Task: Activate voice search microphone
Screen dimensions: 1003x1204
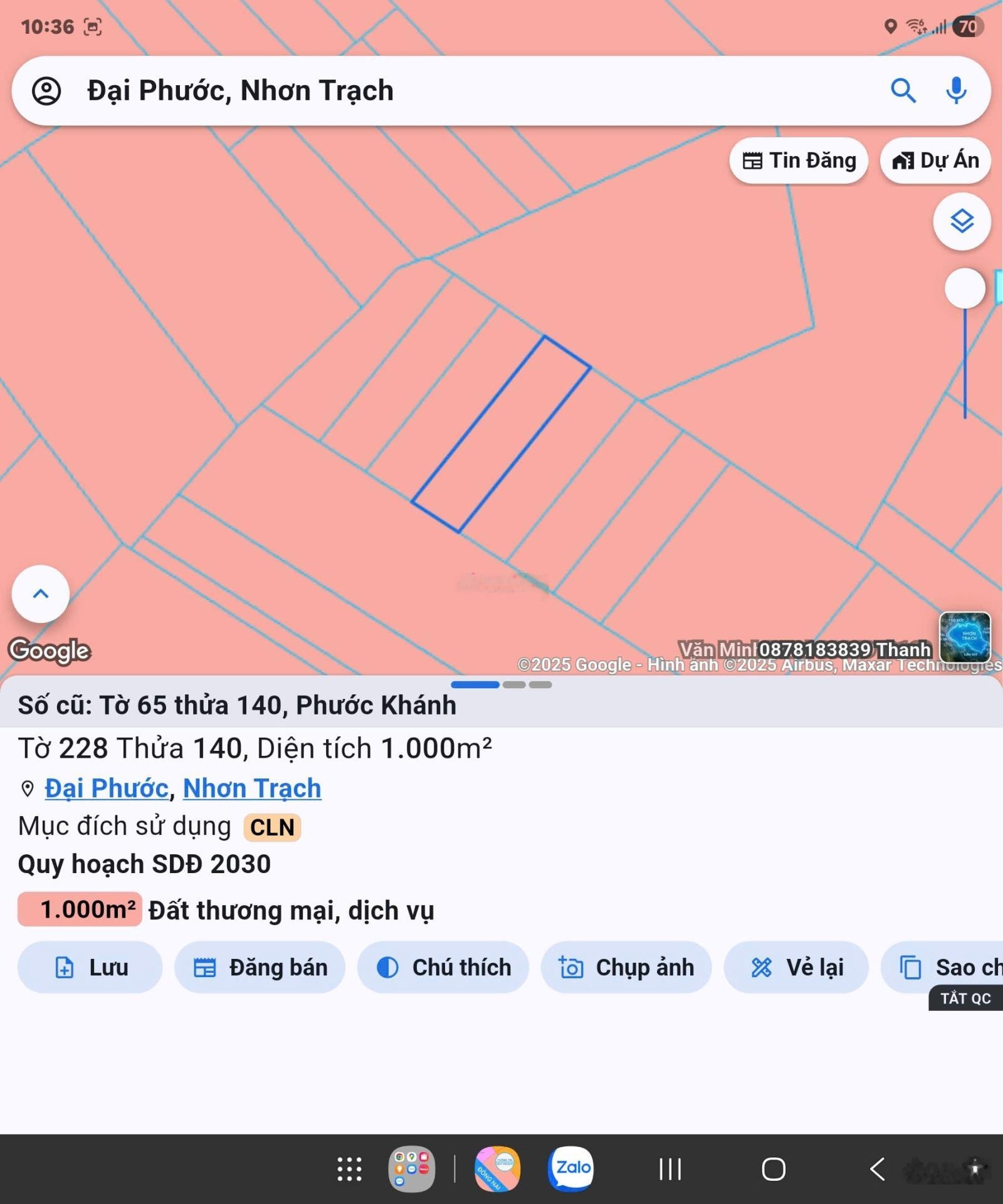Action: pos(955,91)
